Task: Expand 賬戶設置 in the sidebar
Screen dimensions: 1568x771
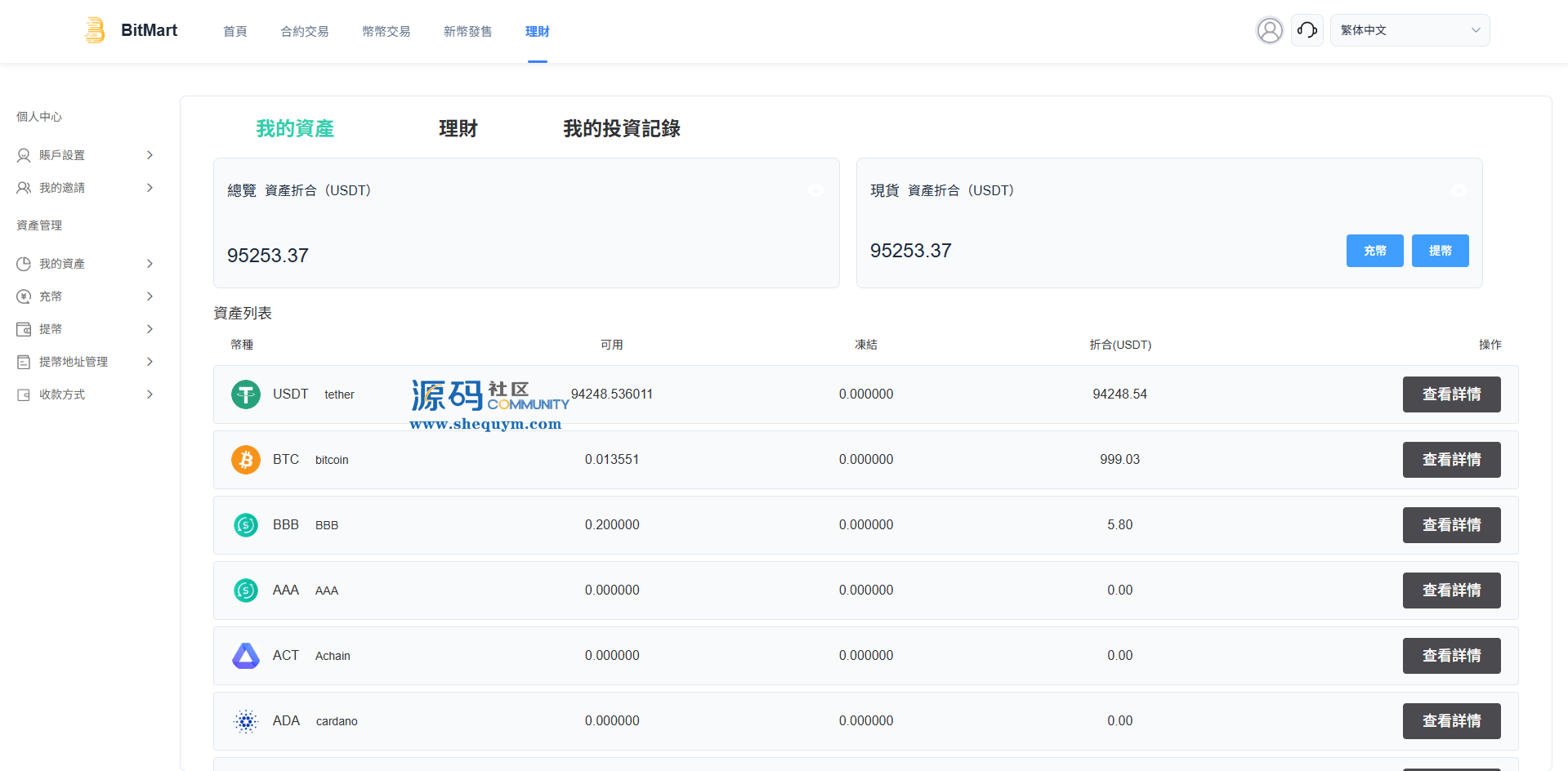Action: (85, 155)
